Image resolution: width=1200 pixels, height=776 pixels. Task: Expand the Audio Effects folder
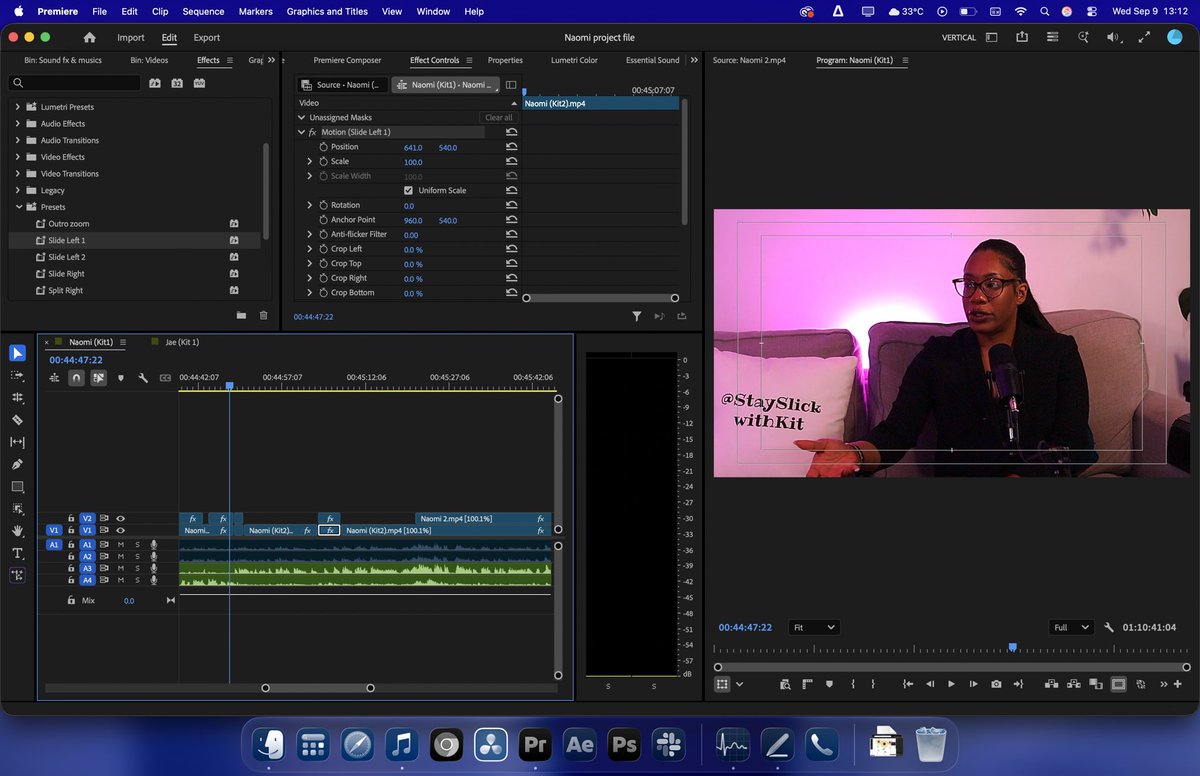(x=18, y=124)
